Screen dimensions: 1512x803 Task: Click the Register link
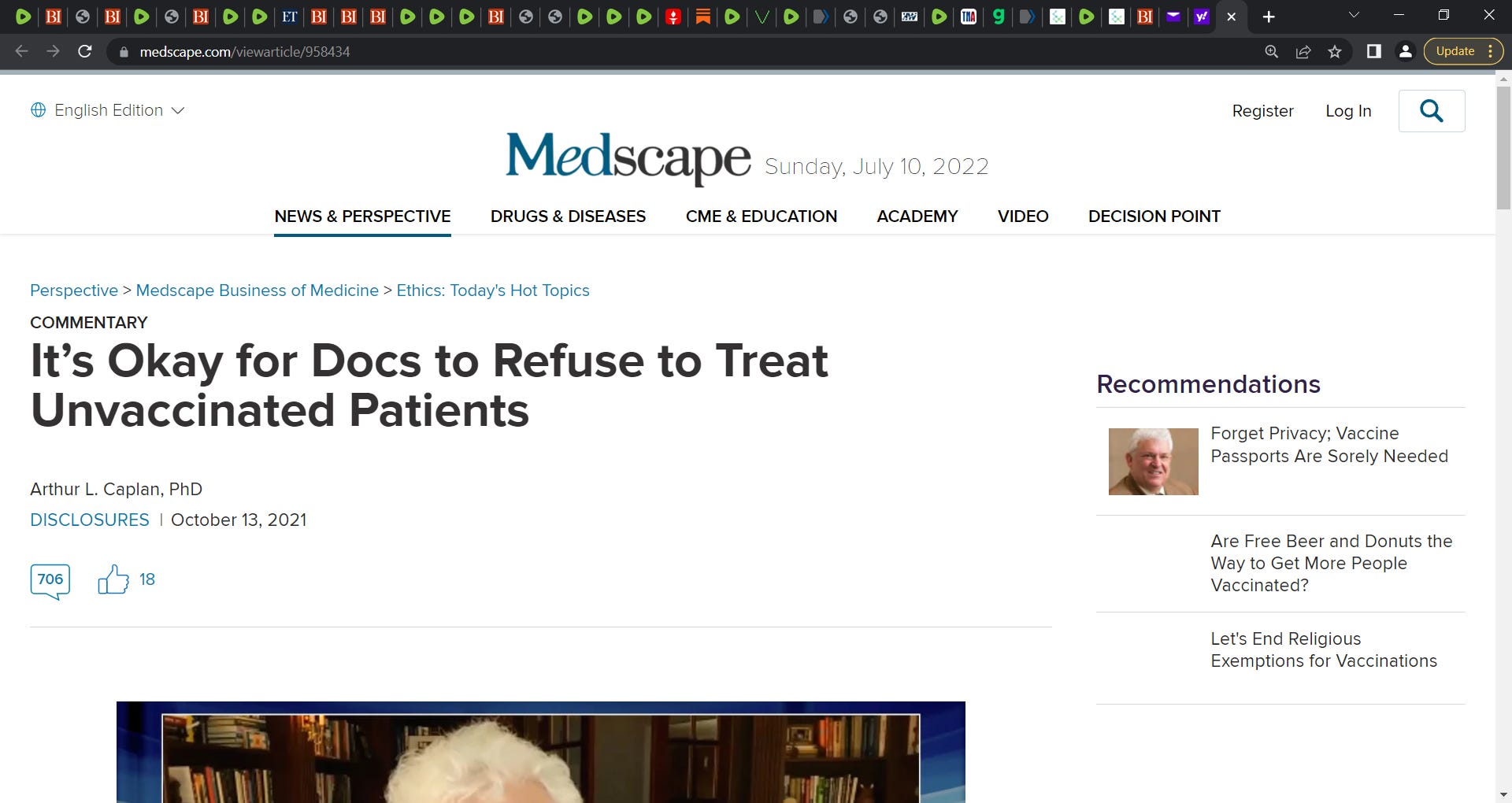1262,111
